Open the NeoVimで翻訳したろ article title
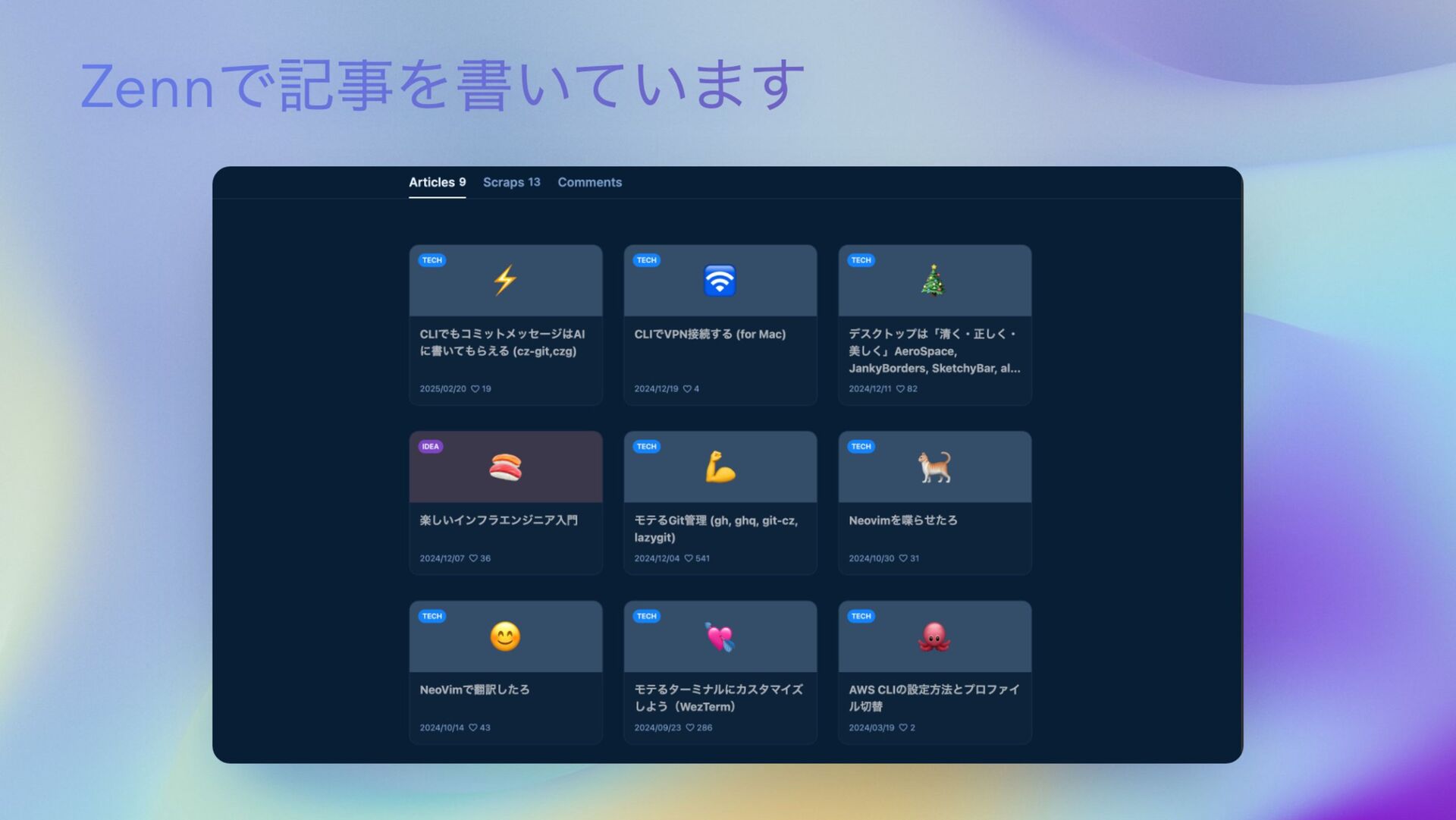Viewport: 1456px width, 820px height. point(475,690)
